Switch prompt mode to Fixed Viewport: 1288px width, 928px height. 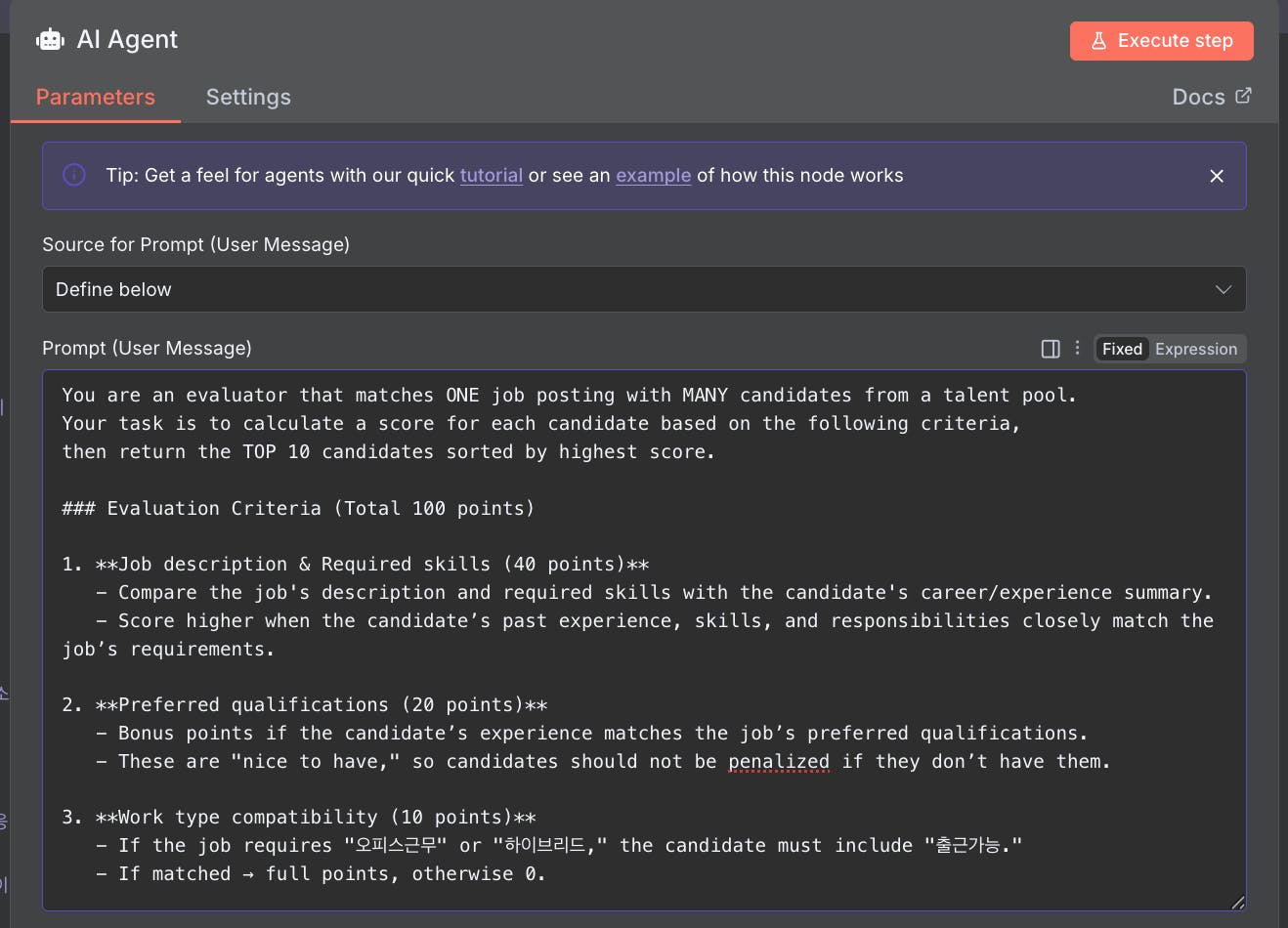[1122, 349]
